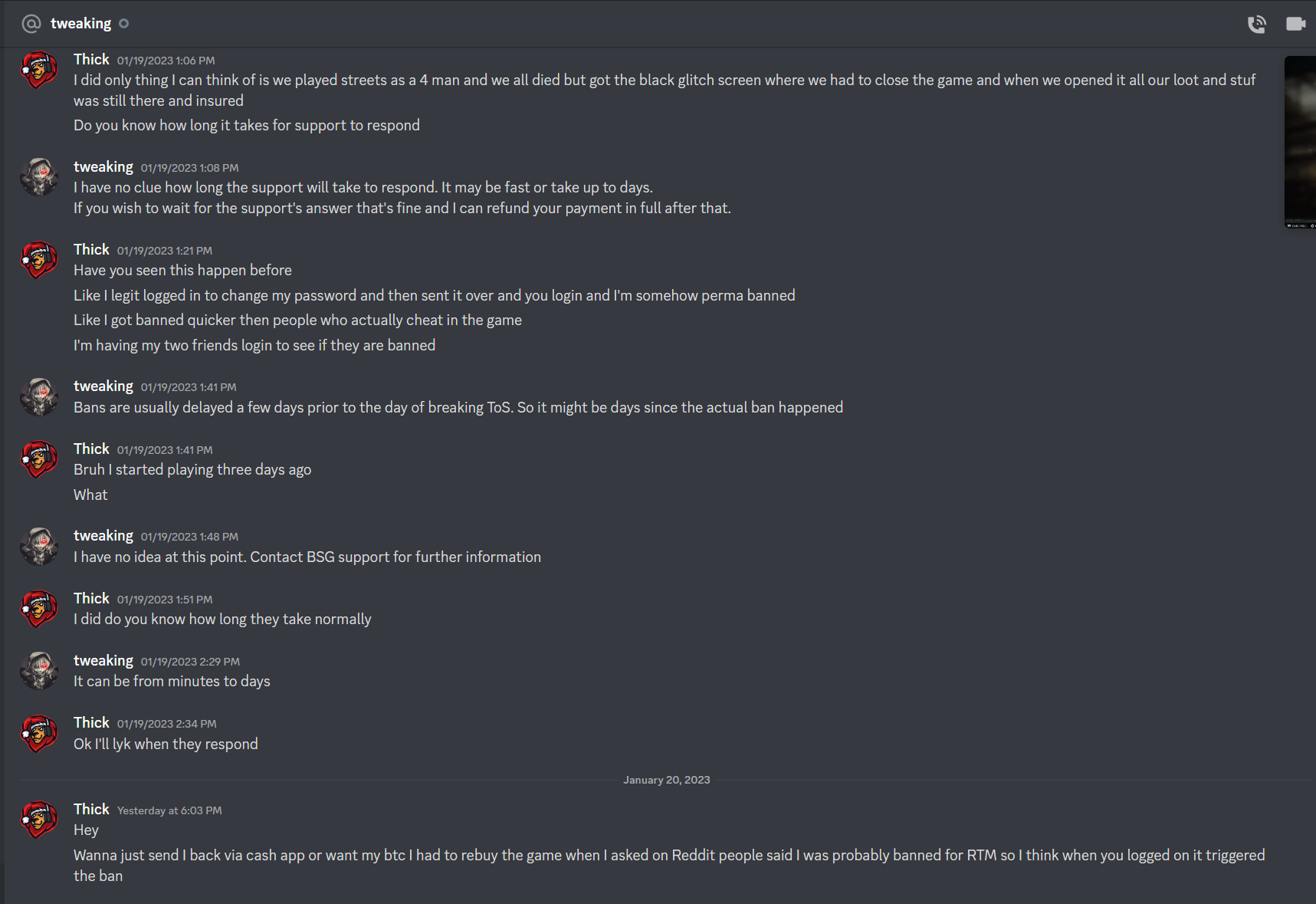Click tweaking's avatar next to "Contact BSG support" message
Image resolution: width=1316 pixels, height=904 pixels.
pyautogui.click(x=38, y=546)
